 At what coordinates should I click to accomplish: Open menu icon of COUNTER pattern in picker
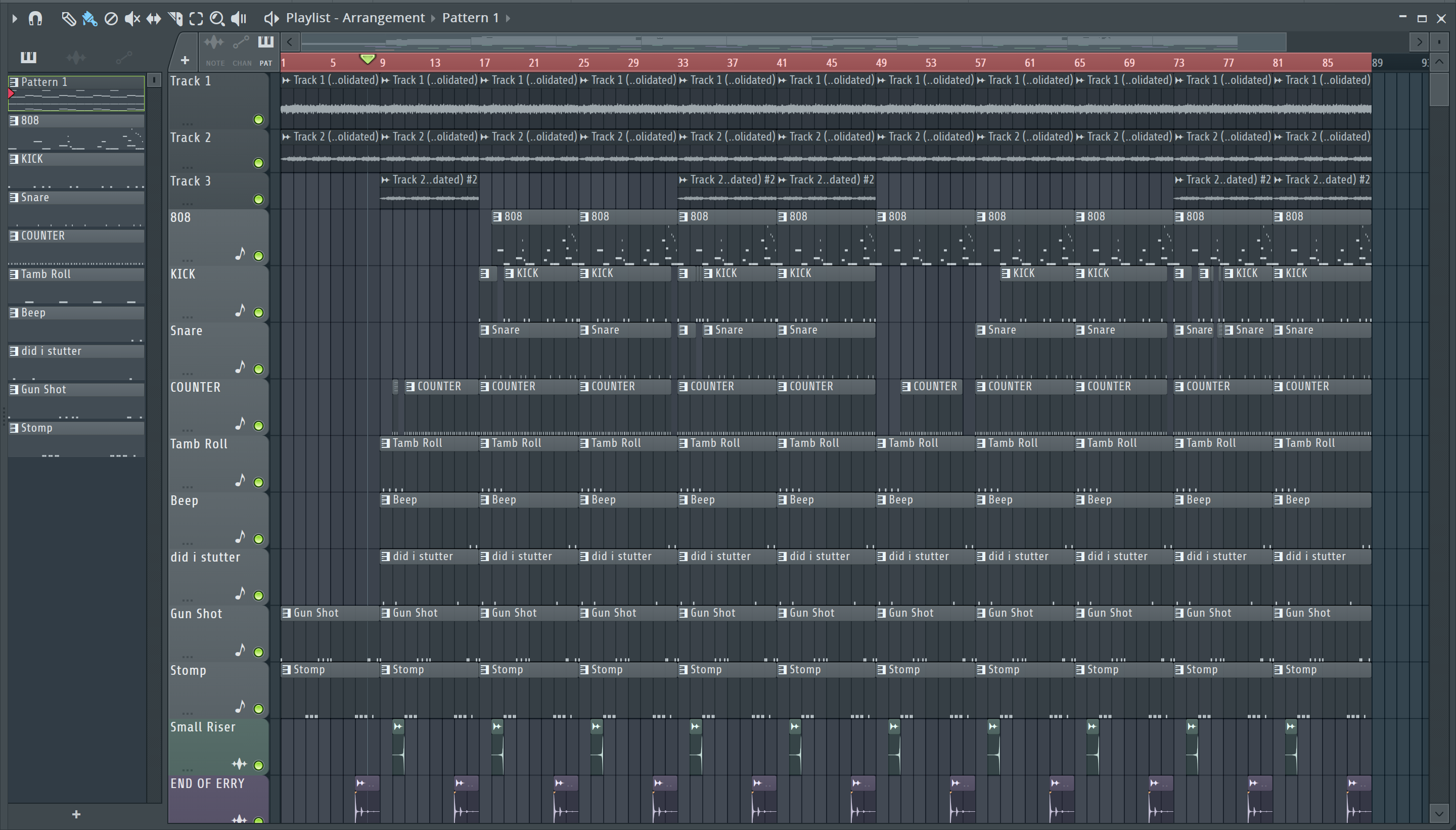(14, 236)
